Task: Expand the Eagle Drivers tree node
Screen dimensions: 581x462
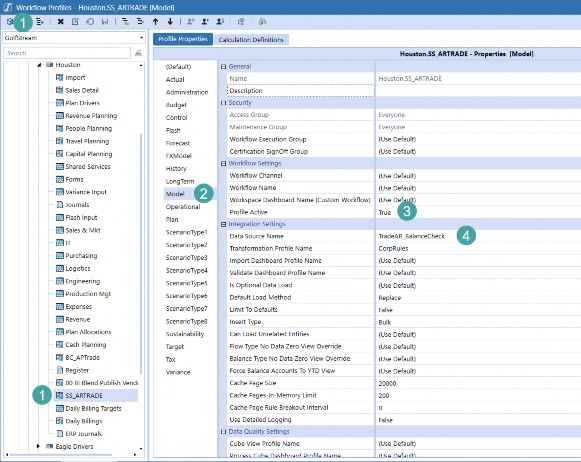Action: click(38, 446)
